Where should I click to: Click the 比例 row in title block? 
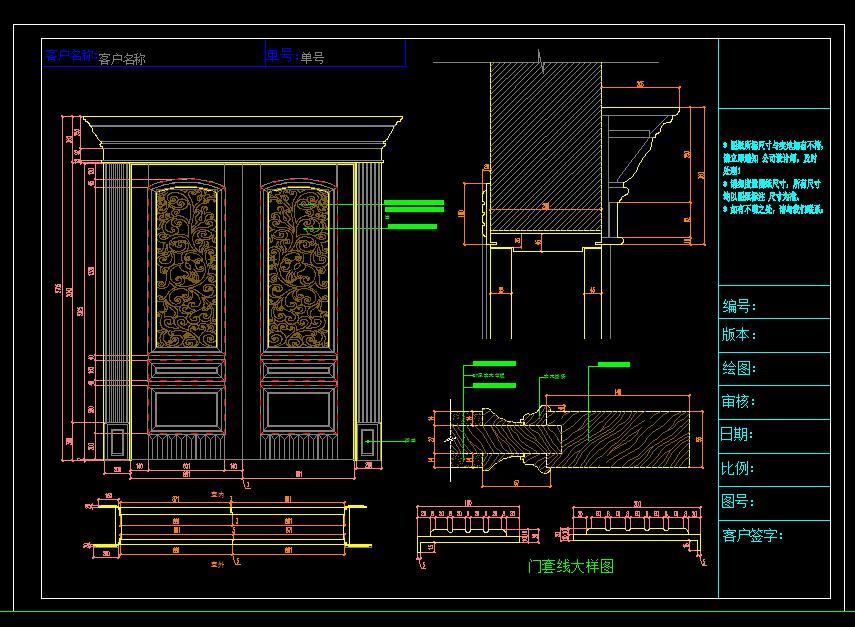774,470
